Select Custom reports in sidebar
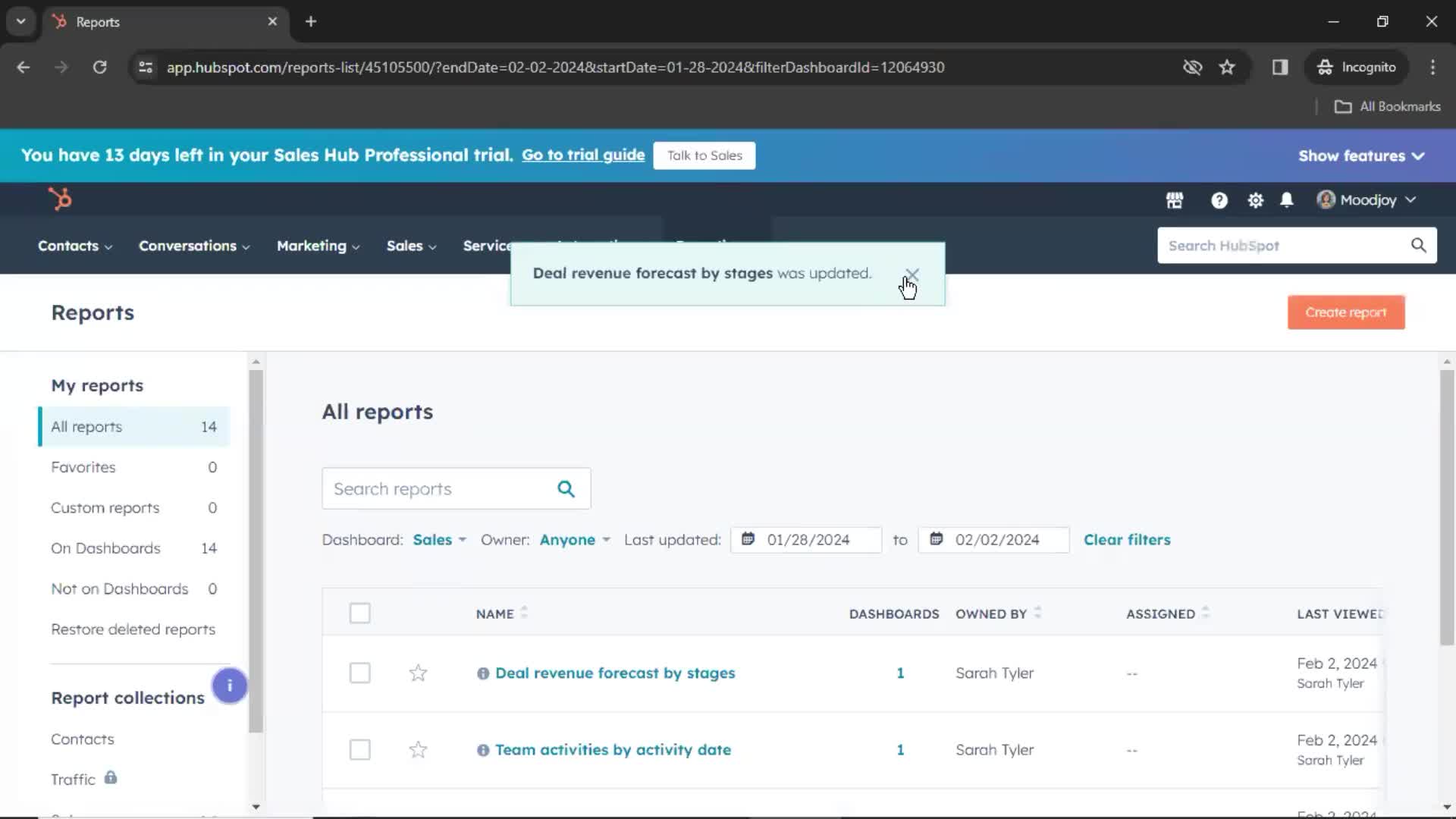Image resolution: width=1456 pixels, height=819 pixels. click(134, 508)
